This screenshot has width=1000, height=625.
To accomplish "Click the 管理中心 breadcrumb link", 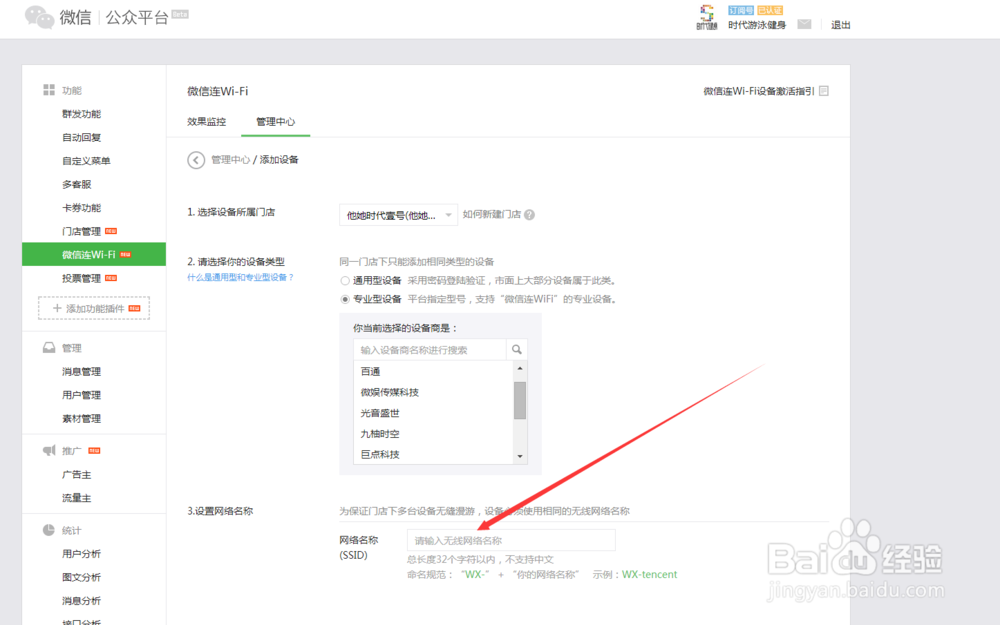I will (x=230, y=159).
